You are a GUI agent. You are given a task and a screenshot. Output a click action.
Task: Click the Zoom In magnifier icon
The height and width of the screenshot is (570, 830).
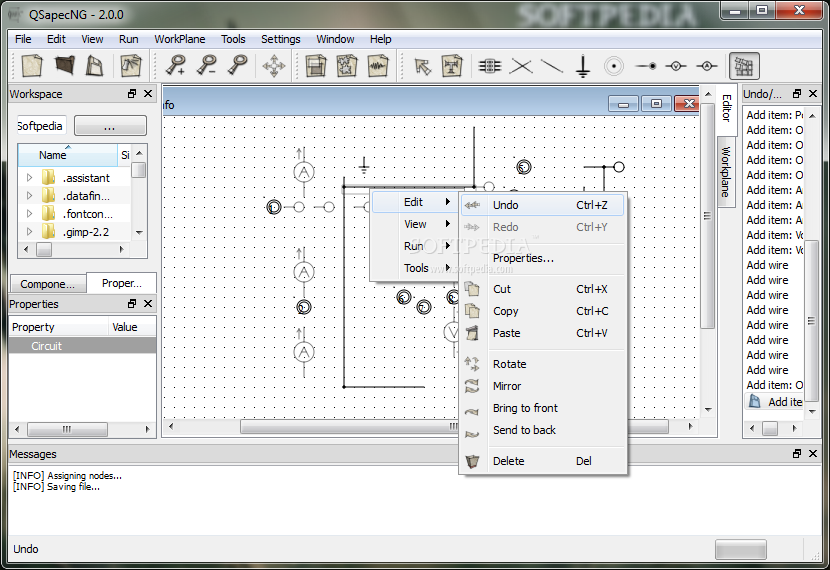tap(175, 66)
